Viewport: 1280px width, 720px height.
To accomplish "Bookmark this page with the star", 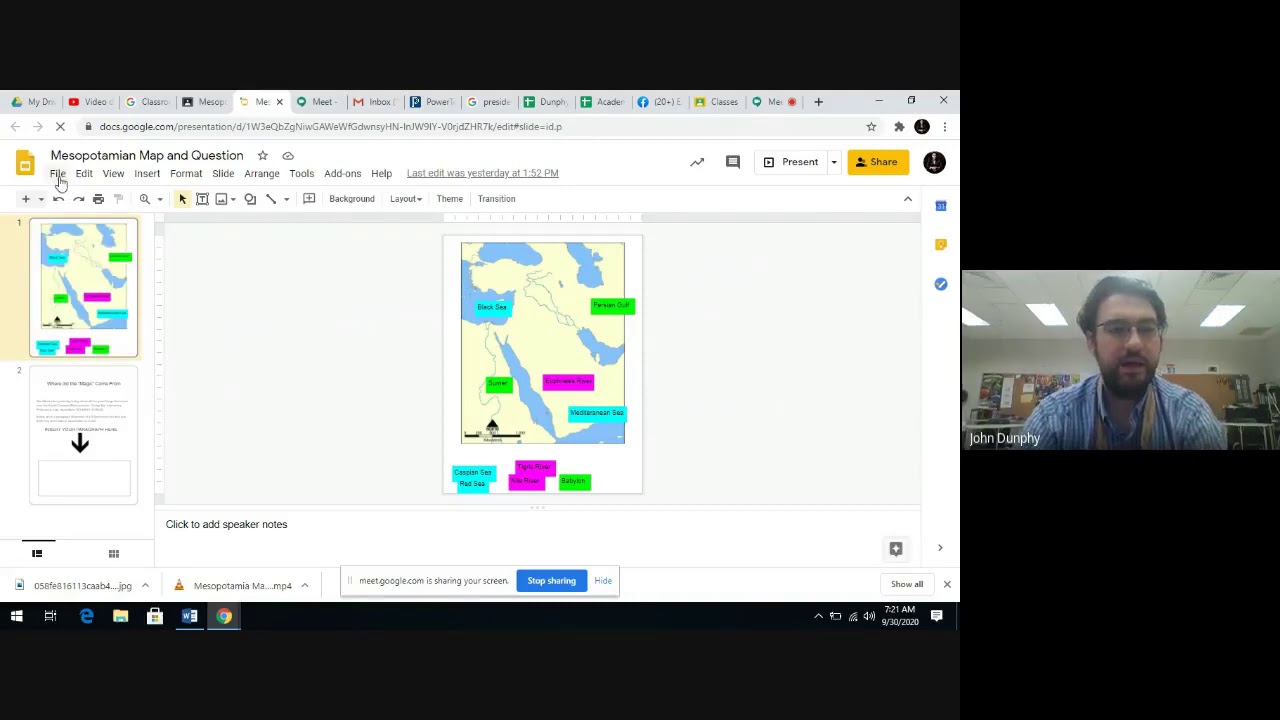I will (x=871, y=127).
